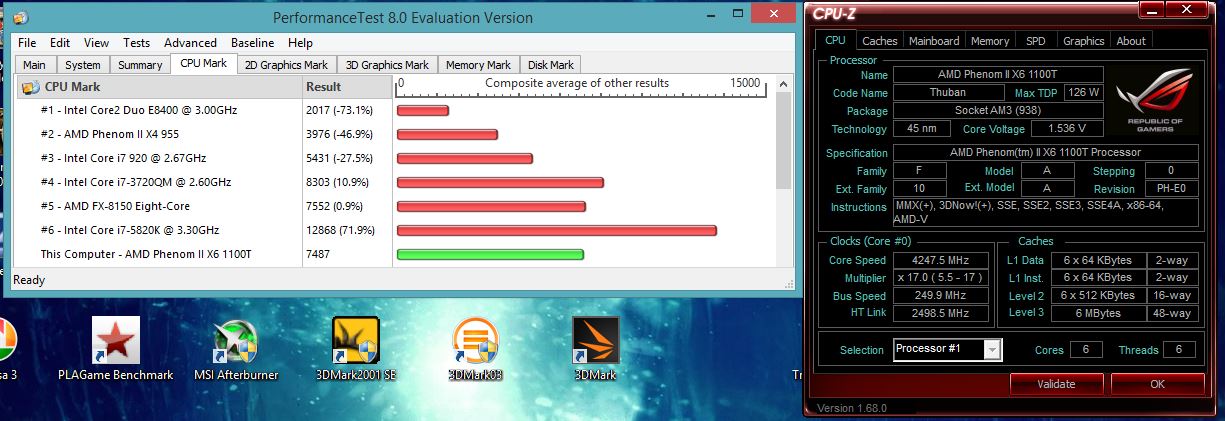Click the Republic of Gamers logo
Image resolution: width=1225 pixels, height=421 pixels.
click(x=1154, y=102)
